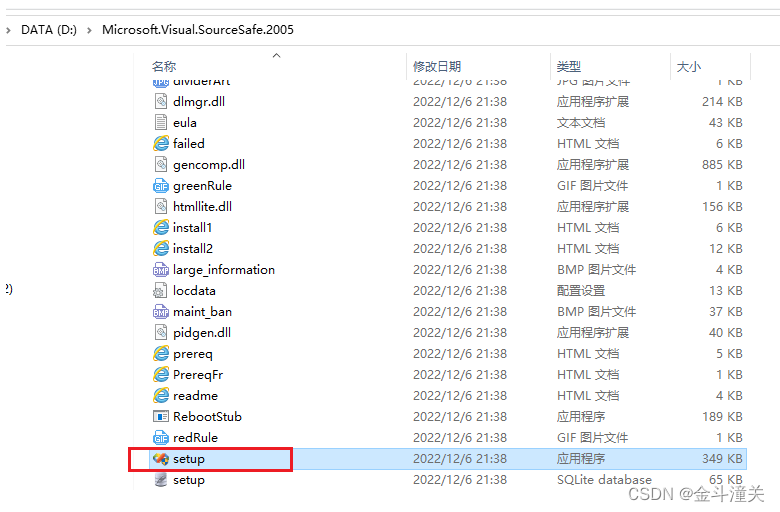Select the locdata file name
The image size is (780, 512).
[x=194, y=291]
